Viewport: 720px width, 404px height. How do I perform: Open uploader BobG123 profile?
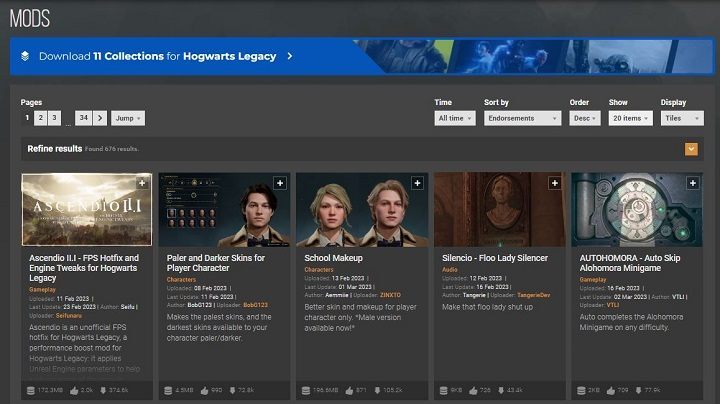click(x=255, y=305)
